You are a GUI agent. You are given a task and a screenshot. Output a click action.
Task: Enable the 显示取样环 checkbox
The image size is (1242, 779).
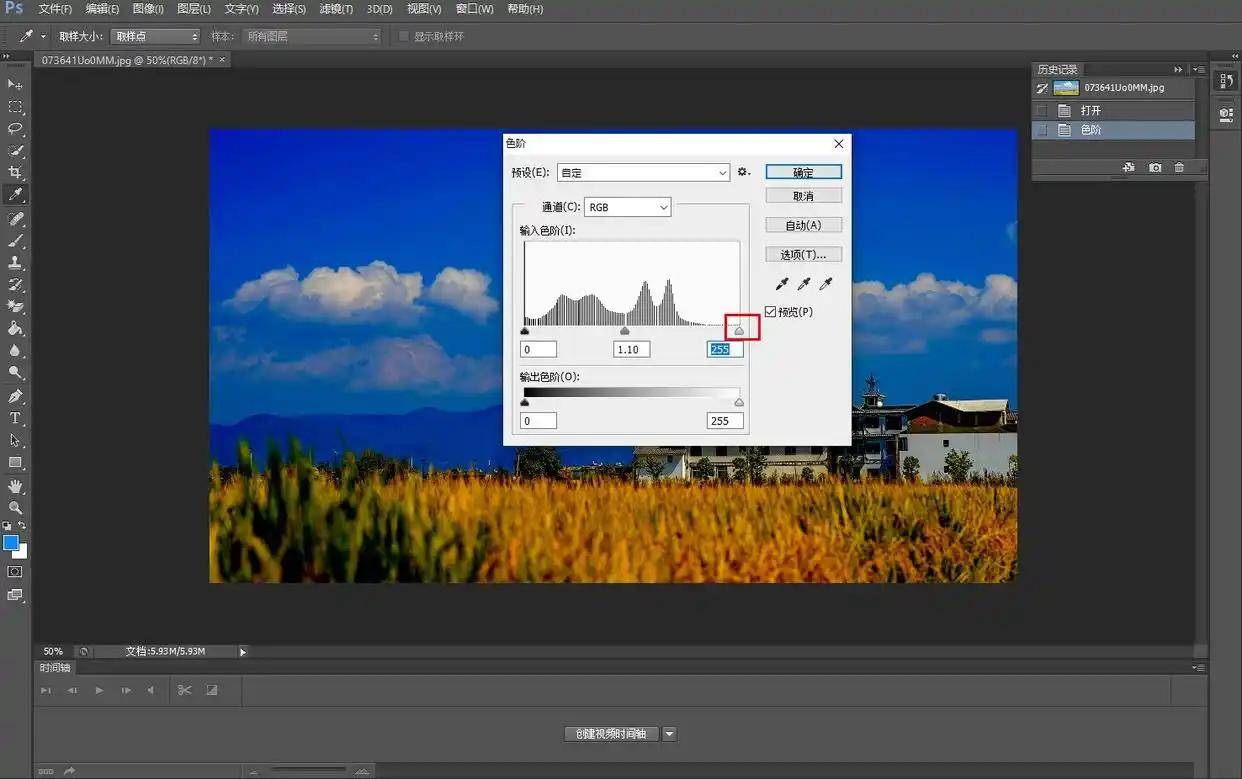click(404, 36)
